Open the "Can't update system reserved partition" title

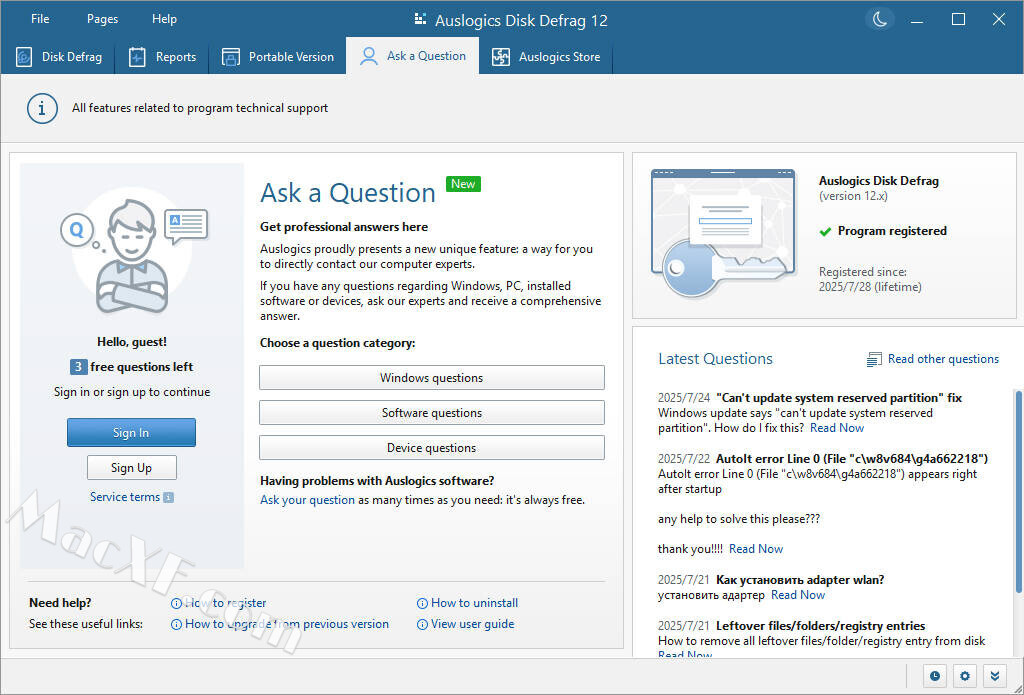click(839, 398)
